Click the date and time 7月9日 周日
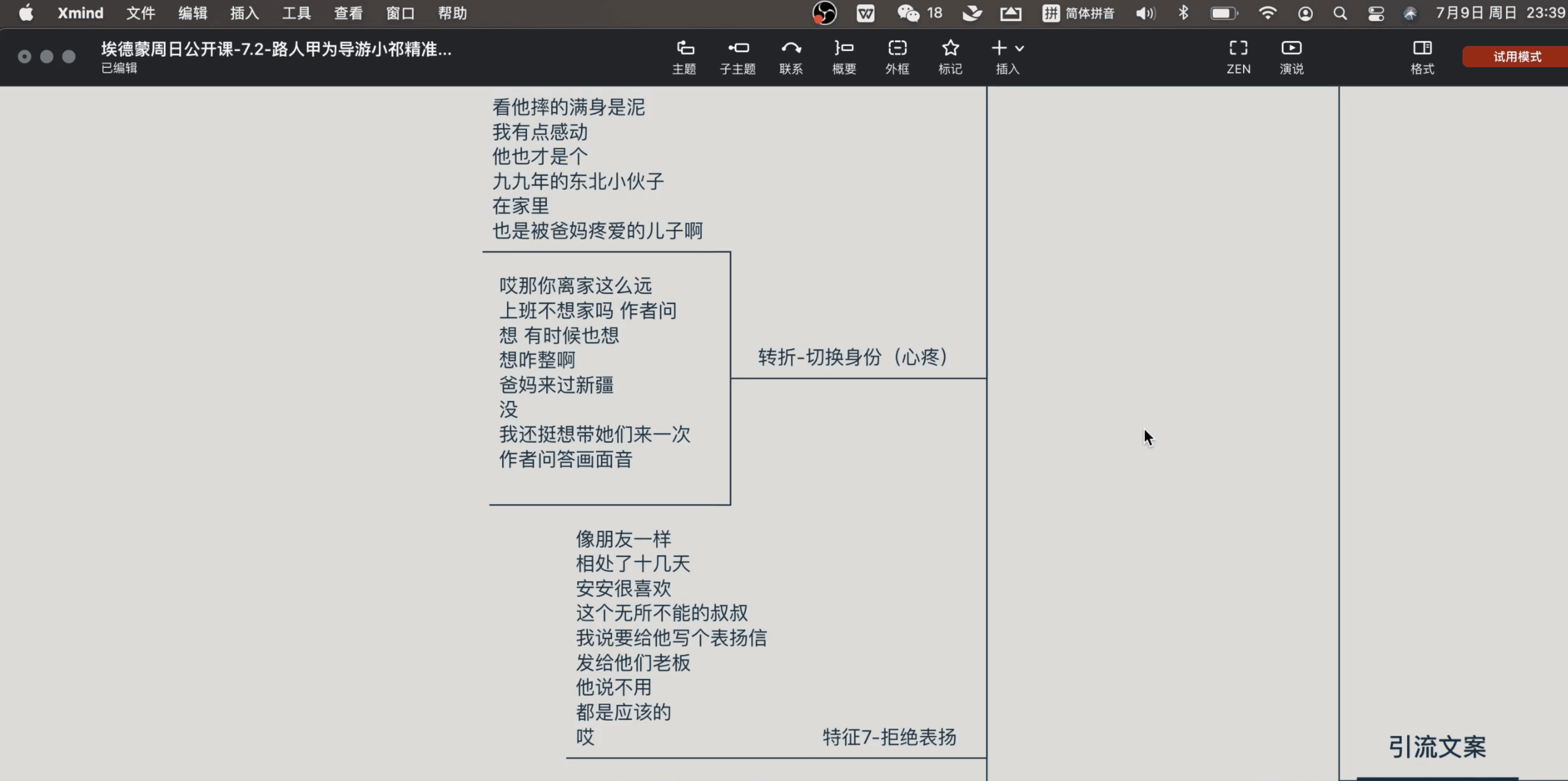The width and height of the screenshot is (1568, 781). pyautogui.click(x=1501, y=13)
